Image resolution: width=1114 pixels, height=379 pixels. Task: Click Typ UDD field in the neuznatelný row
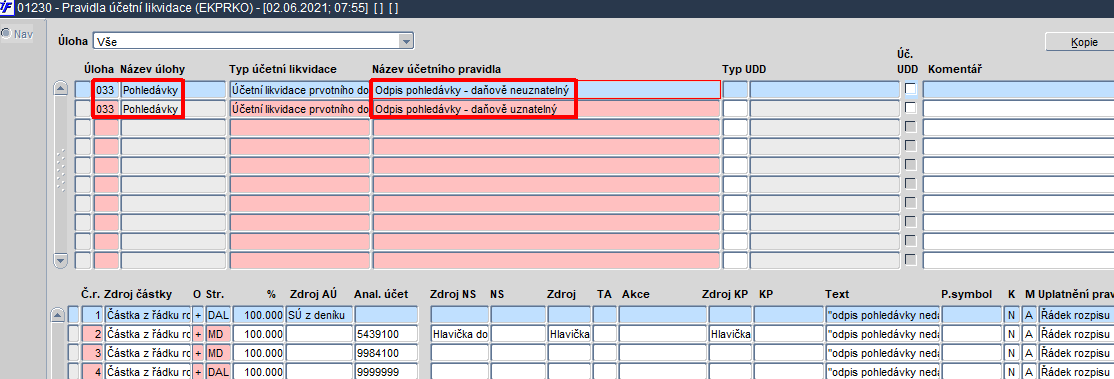pyautogui.click(x=735, y=90)
